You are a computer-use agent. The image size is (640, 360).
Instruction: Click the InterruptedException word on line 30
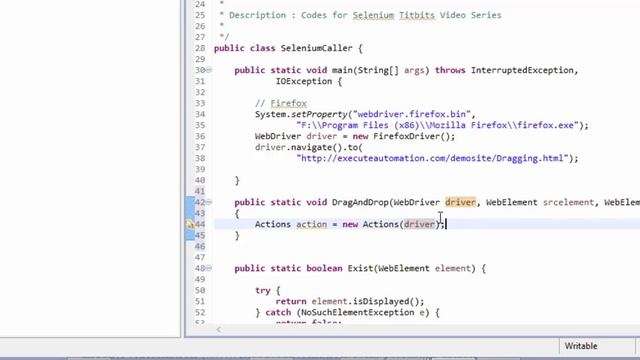point(522,70)
